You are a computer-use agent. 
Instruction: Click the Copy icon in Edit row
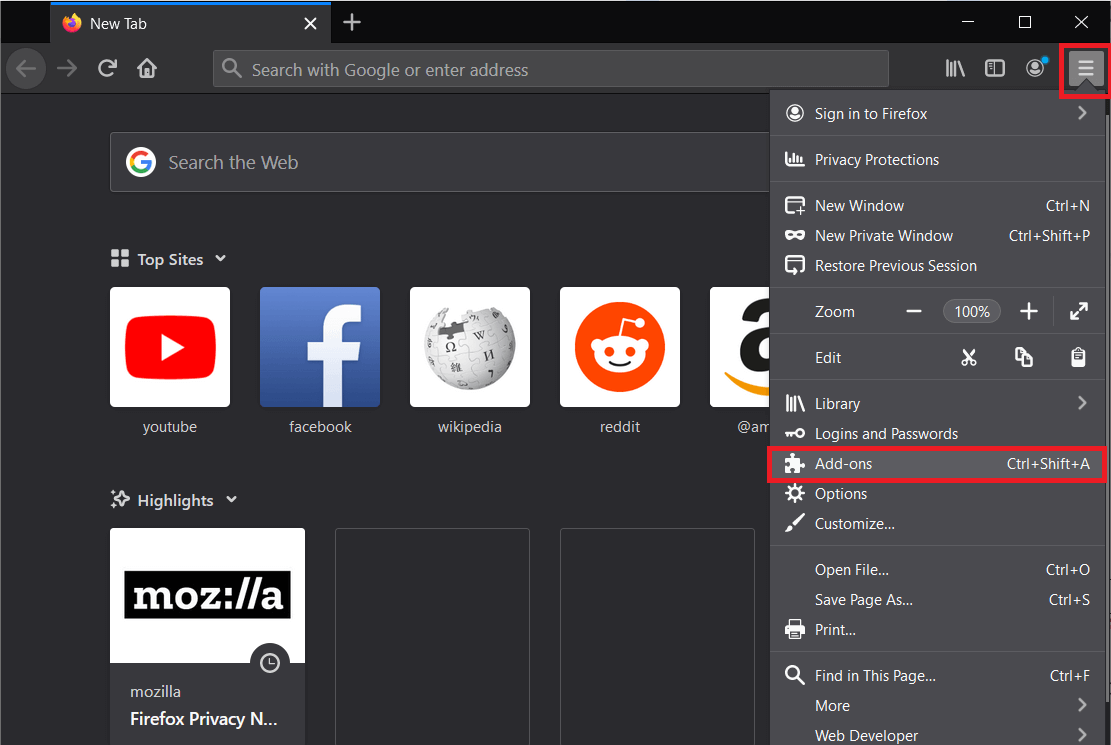point(1023,357)
